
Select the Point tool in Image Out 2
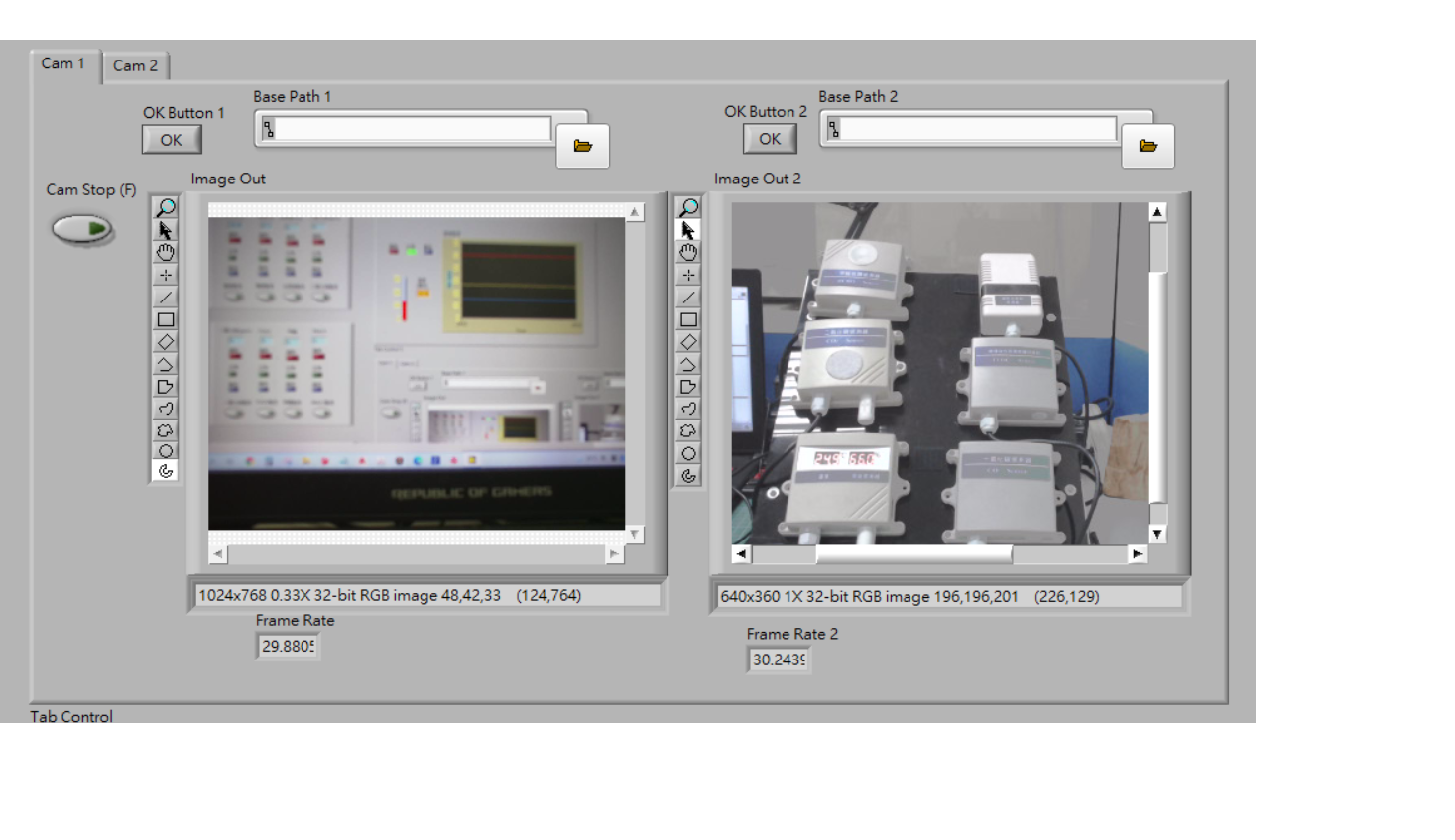[x=688, y=275]
